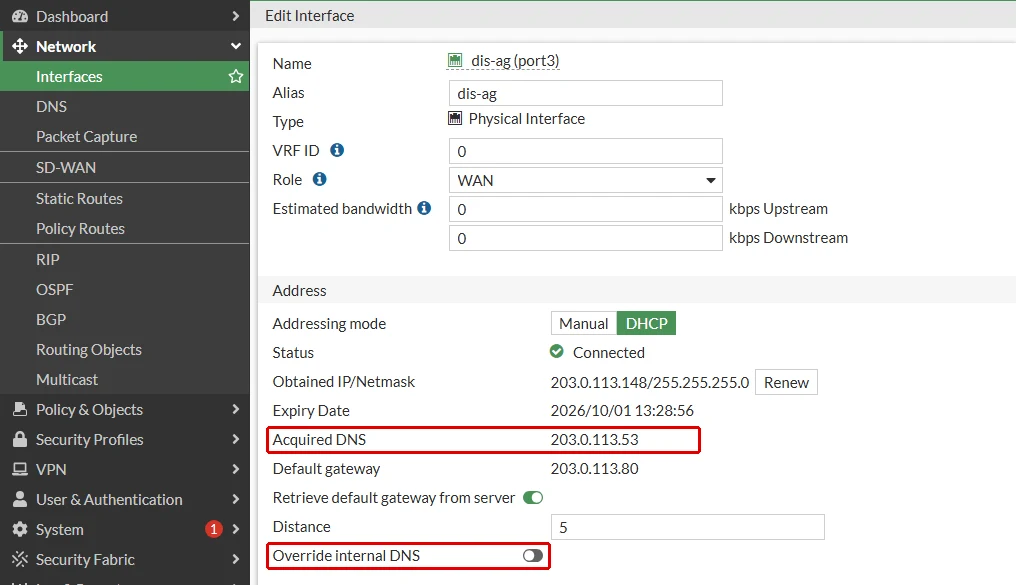The width and height of the screenshot is (1016, 585).
Task: Expand the Dashboard menu chevron
Action: click(x=236, y=16)
